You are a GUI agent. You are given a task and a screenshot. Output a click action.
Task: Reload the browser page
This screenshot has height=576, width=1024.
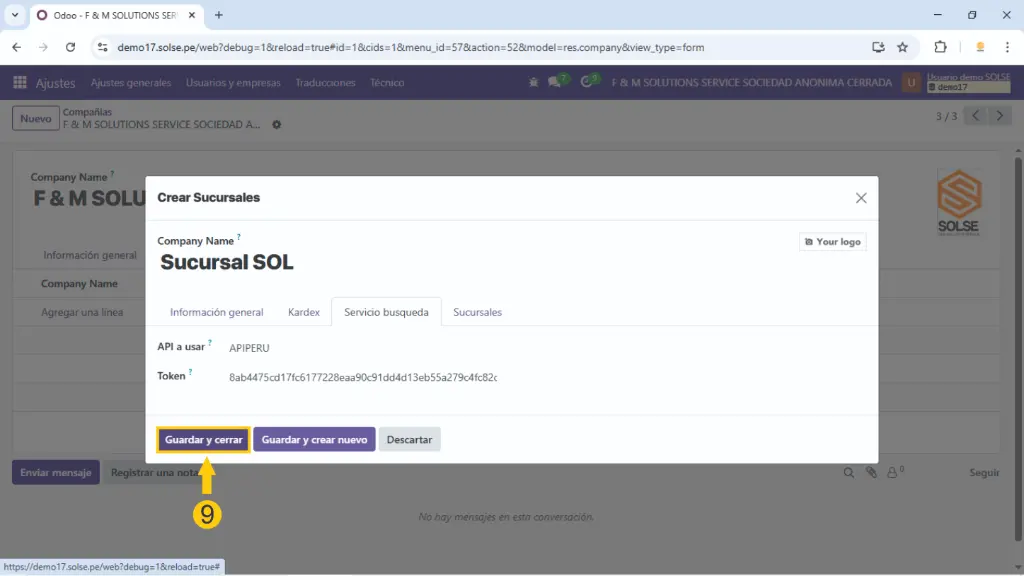[70, 47]
